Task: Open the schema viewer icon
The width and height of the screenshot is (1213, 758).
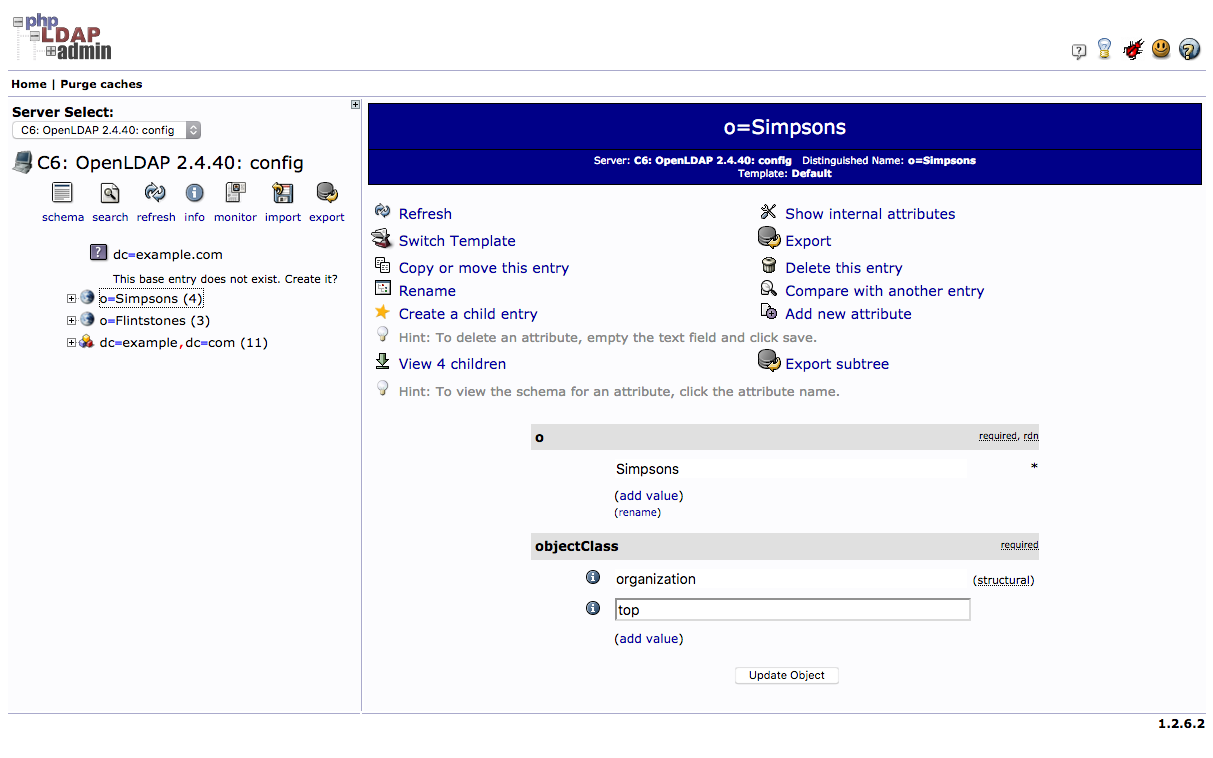Action: click(62, 193)
